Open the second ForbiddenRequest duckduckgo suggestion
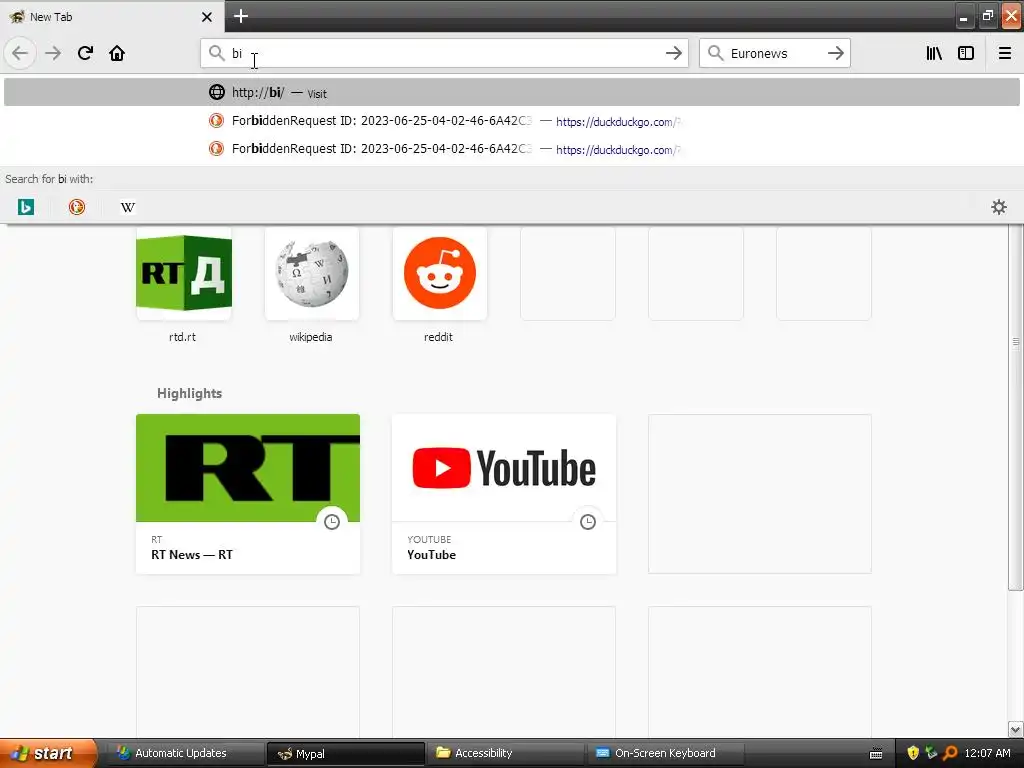1024x768 pixels. click(511, 149)
